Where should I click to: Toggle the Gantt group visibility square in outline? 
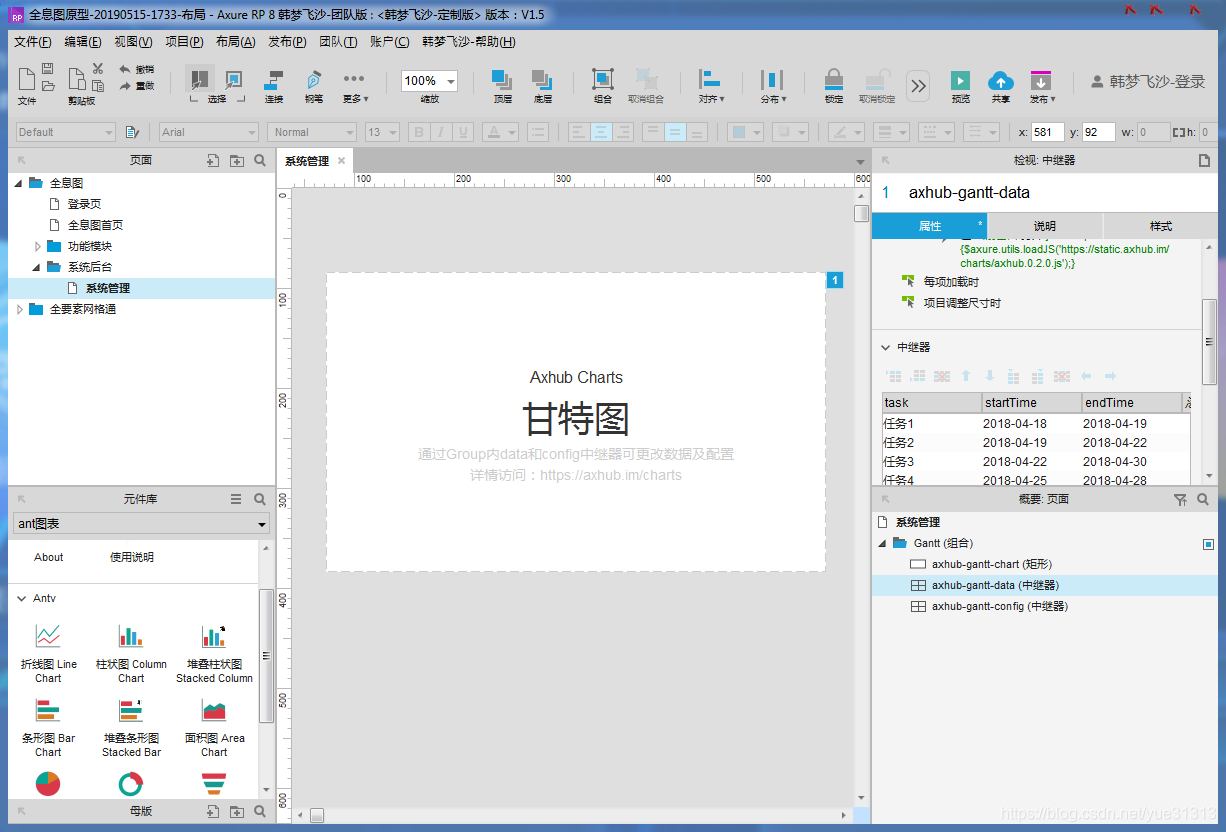tap(1208, 544)
